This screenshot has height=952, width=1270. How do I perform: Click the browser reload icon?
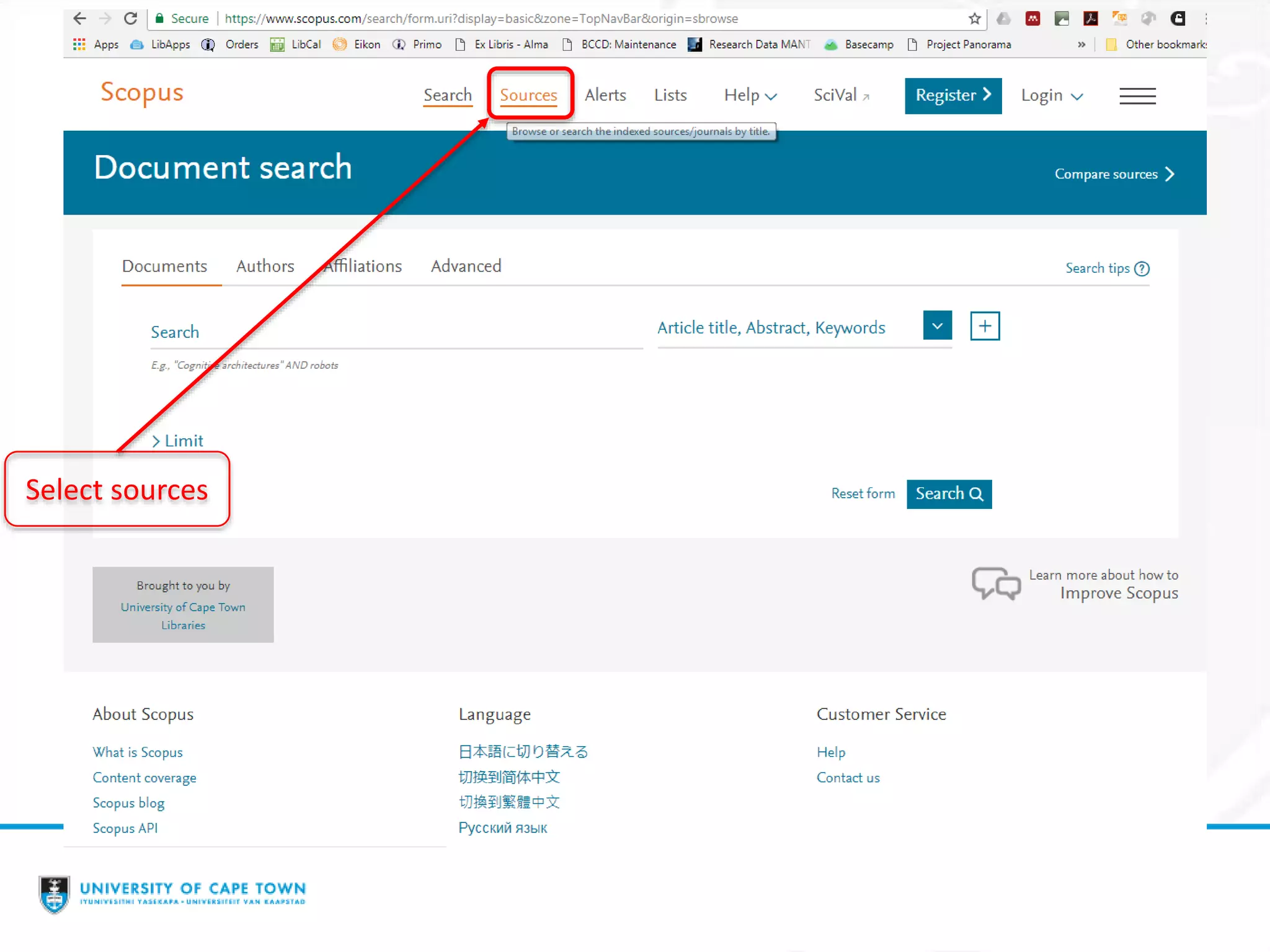click(130, 19)
